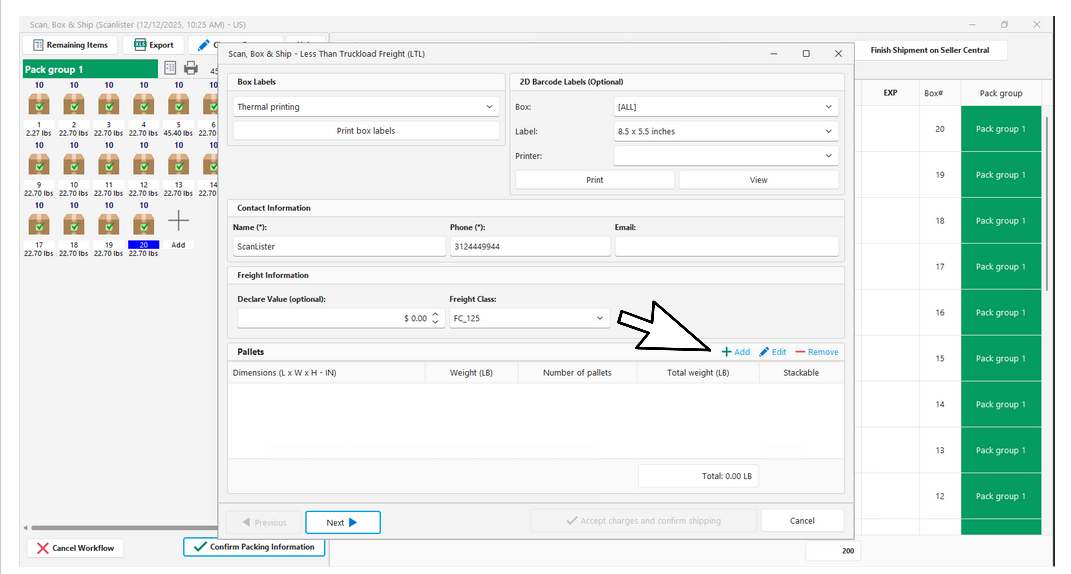This screenshot has height=574, width=1071.
Task: Click the printer icon beside Pack group 1
Action: (191, 68)
